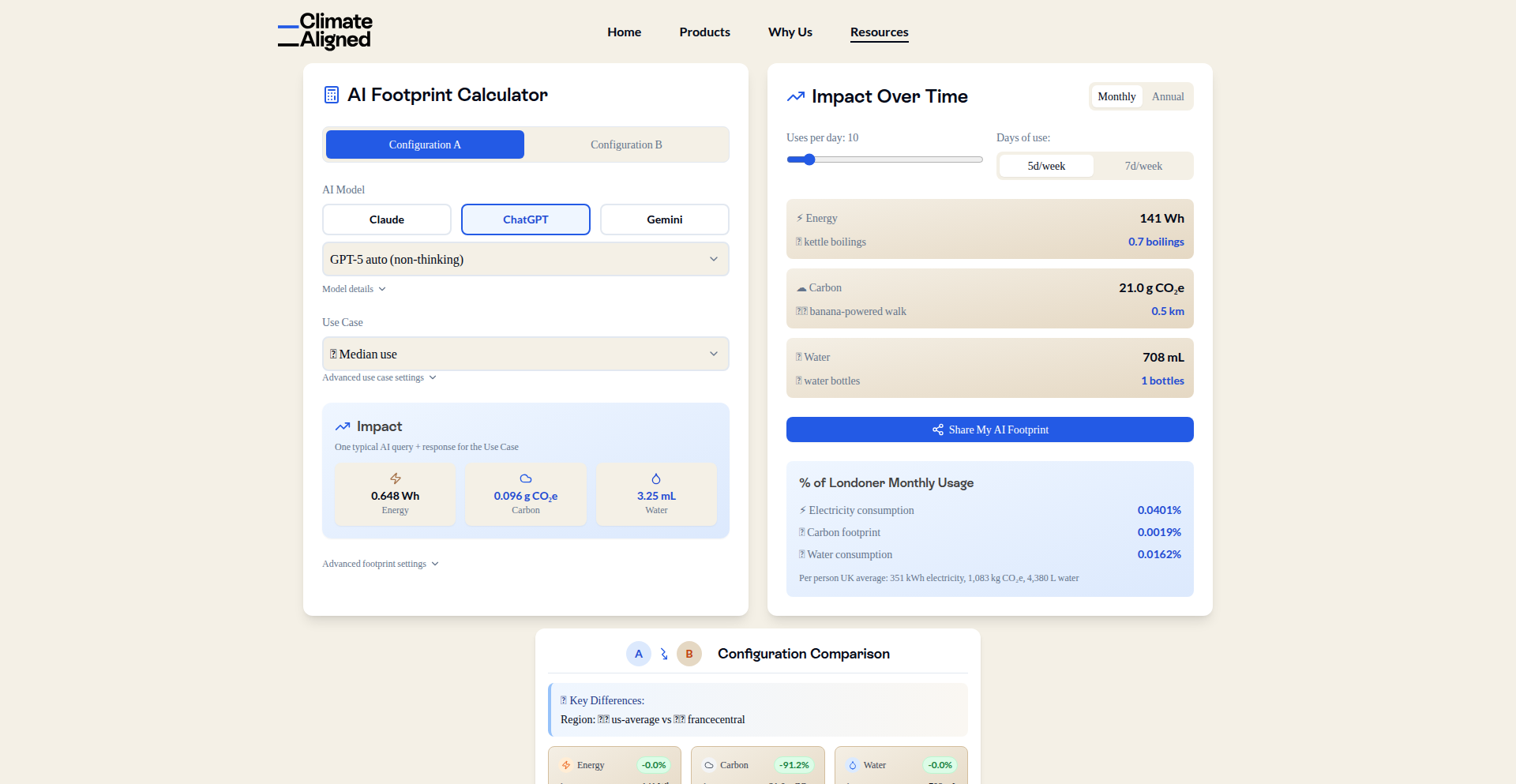Click the Per person UK average footnote
Image resolution: width=1516 pixels, height=784 pixels.
[x=939, y=578]
